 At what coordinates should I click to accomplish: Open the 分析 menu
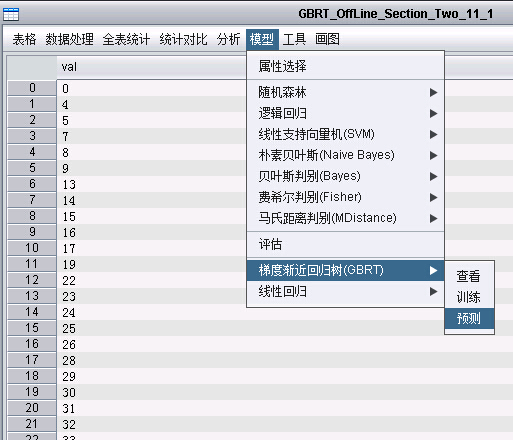tap(228, 39)
